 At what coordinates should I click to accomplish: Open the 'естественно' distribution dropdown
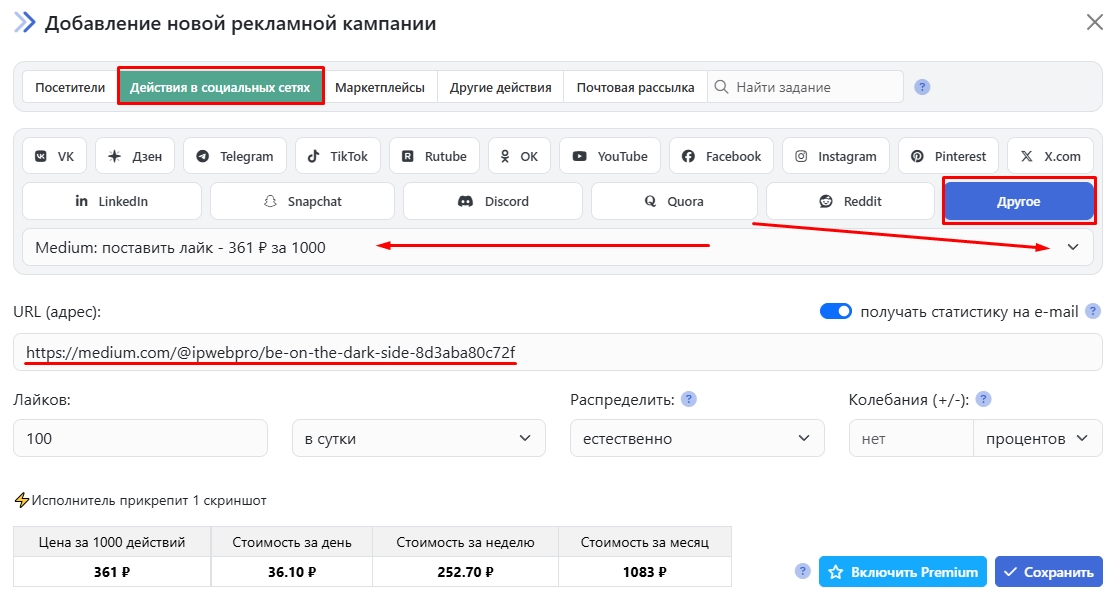[697, 438]
